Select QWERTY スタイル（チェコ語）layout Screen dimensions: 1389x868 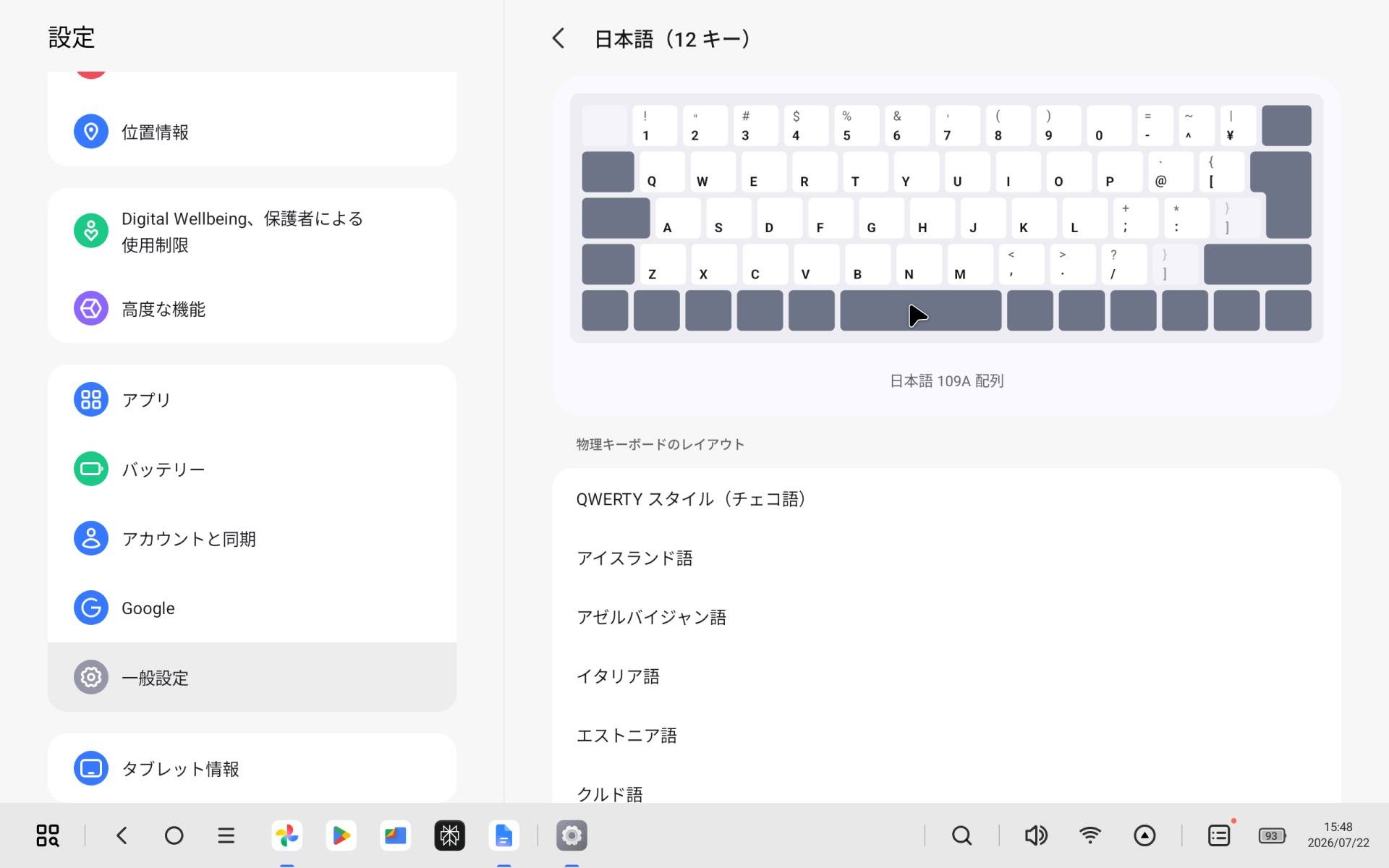click(x=946, y=499)
